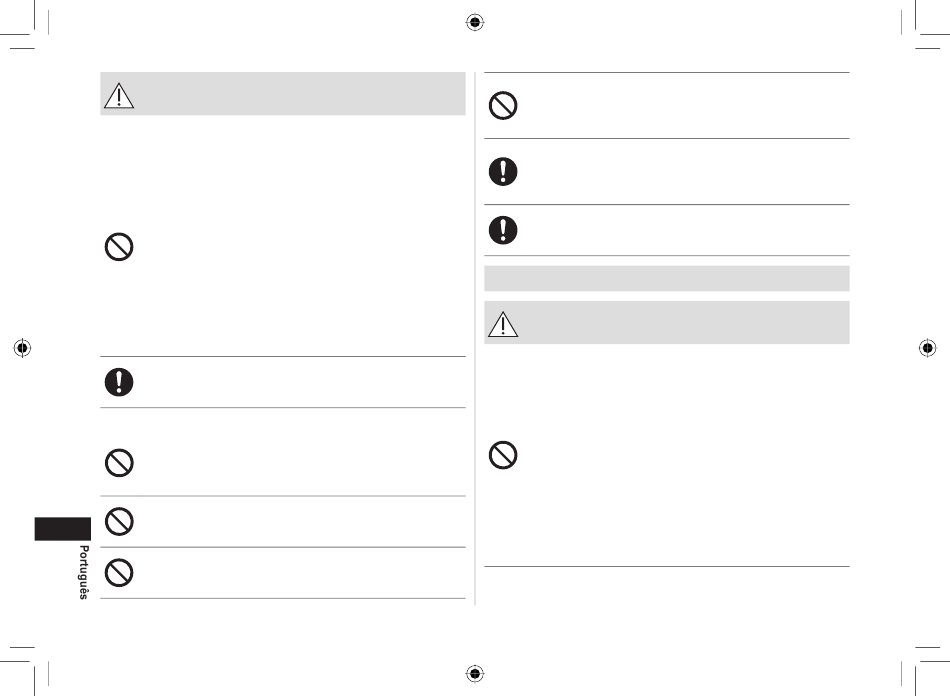Click the prohibition symbol just below the left exclamation icon

[x=119, y=463]
